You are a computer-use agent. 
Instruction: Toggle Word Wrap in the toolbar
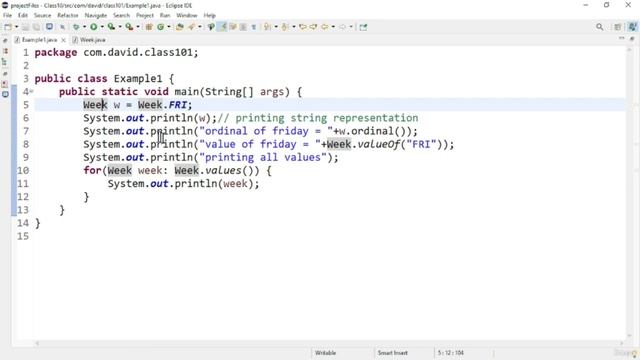coord(233,27)
